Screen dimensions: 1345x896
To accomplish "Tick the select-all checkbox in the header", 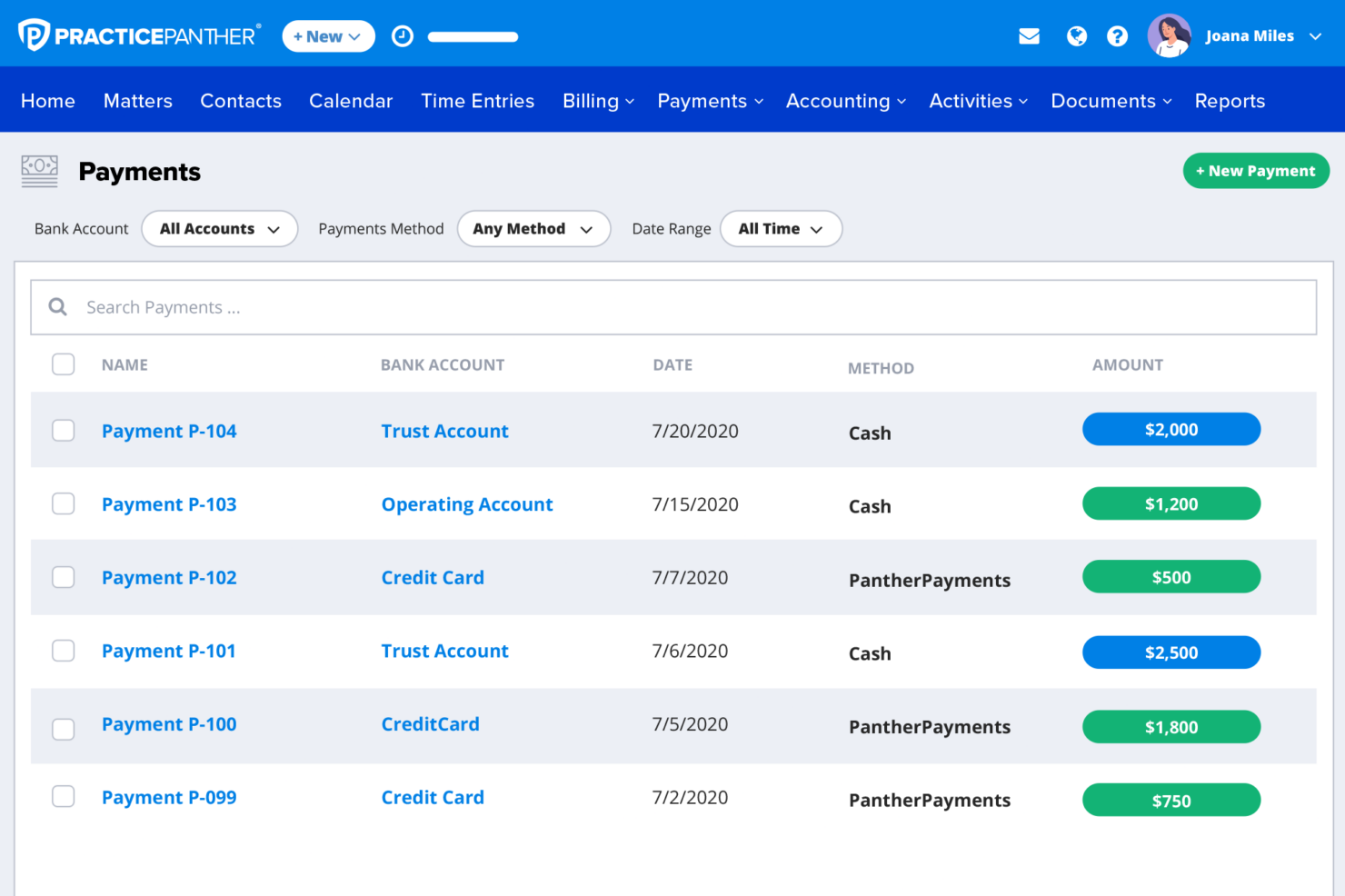I will pyautogui.click(x=64, y=364).
